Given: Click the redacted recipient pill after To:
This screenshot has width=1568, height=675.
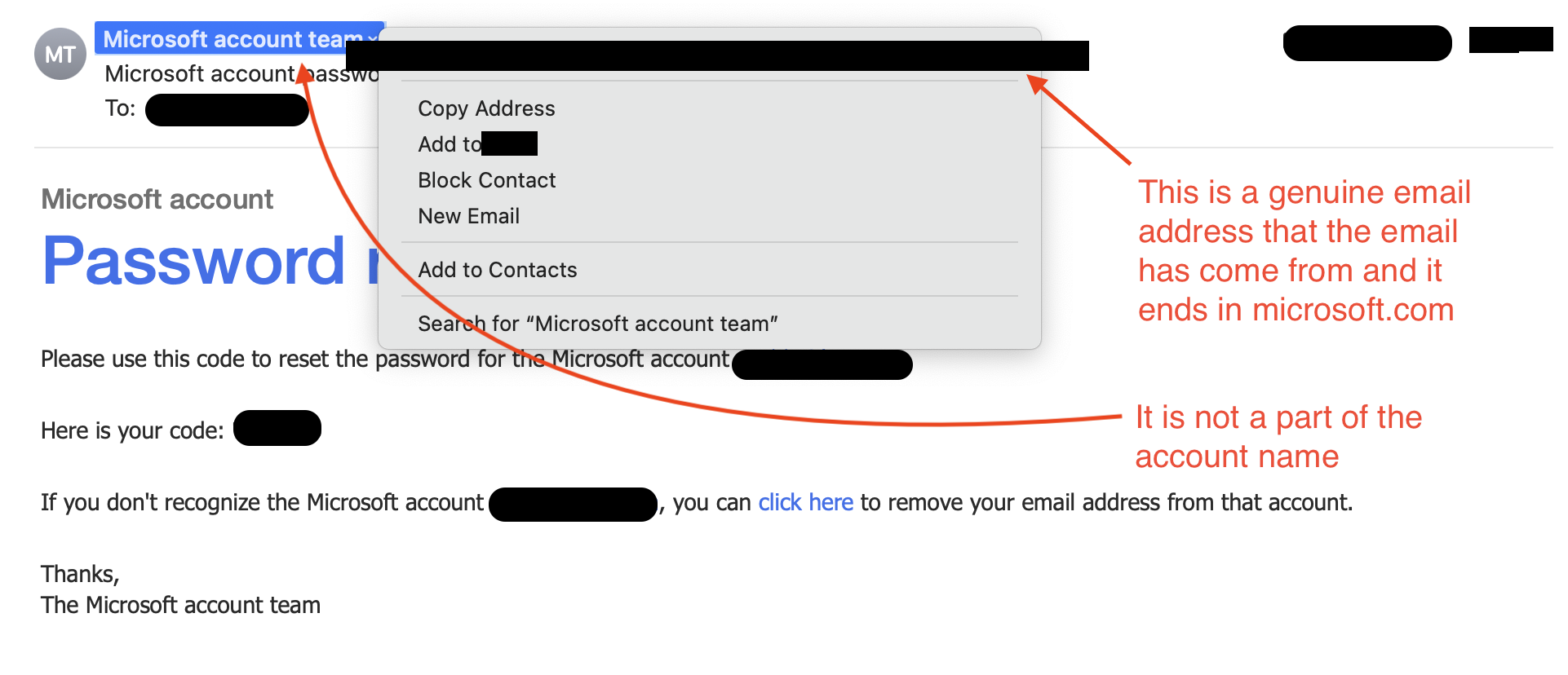Looking at the screenshot, I should 227,110.
